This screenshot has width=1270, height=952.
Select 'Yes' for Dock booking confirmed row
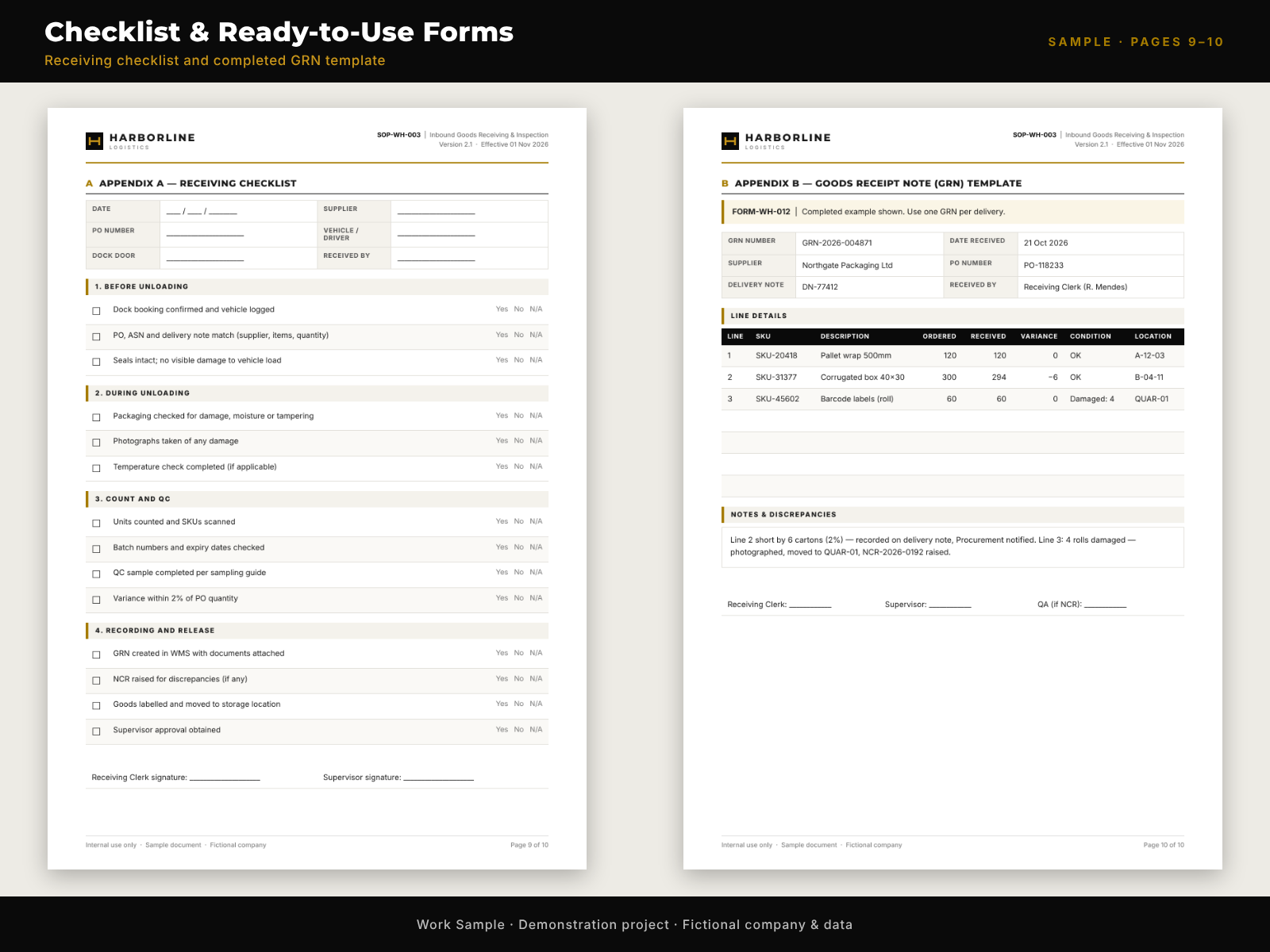tap(502, 309)
